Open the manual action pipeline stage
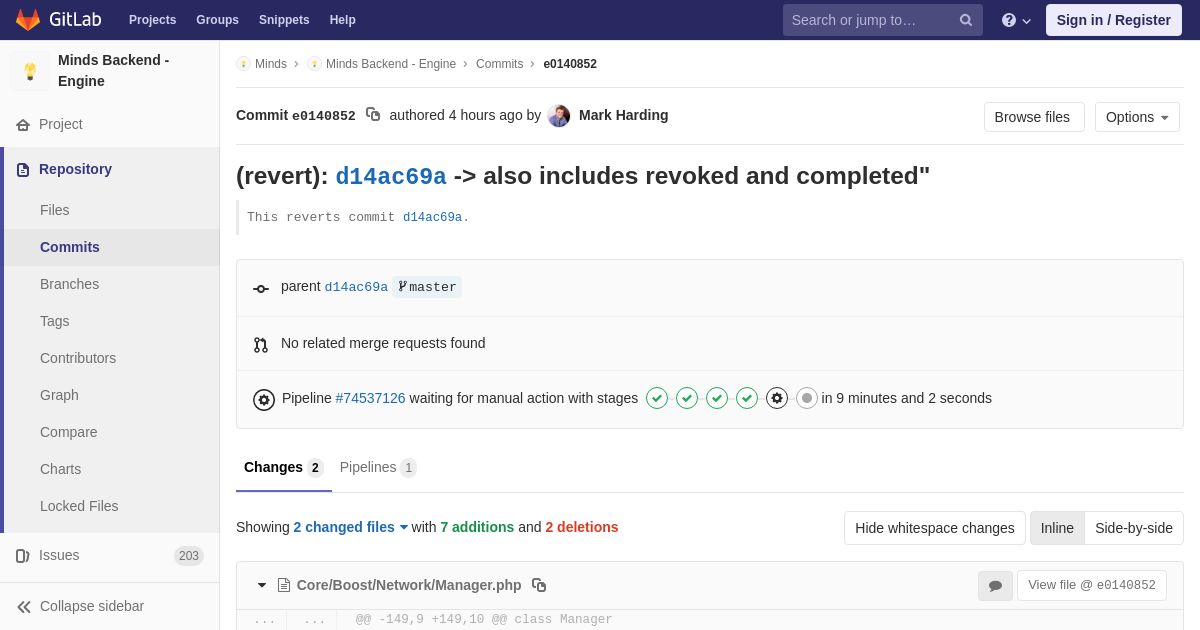This screenshot has width=1200, height=630. [x=777, y=398]
